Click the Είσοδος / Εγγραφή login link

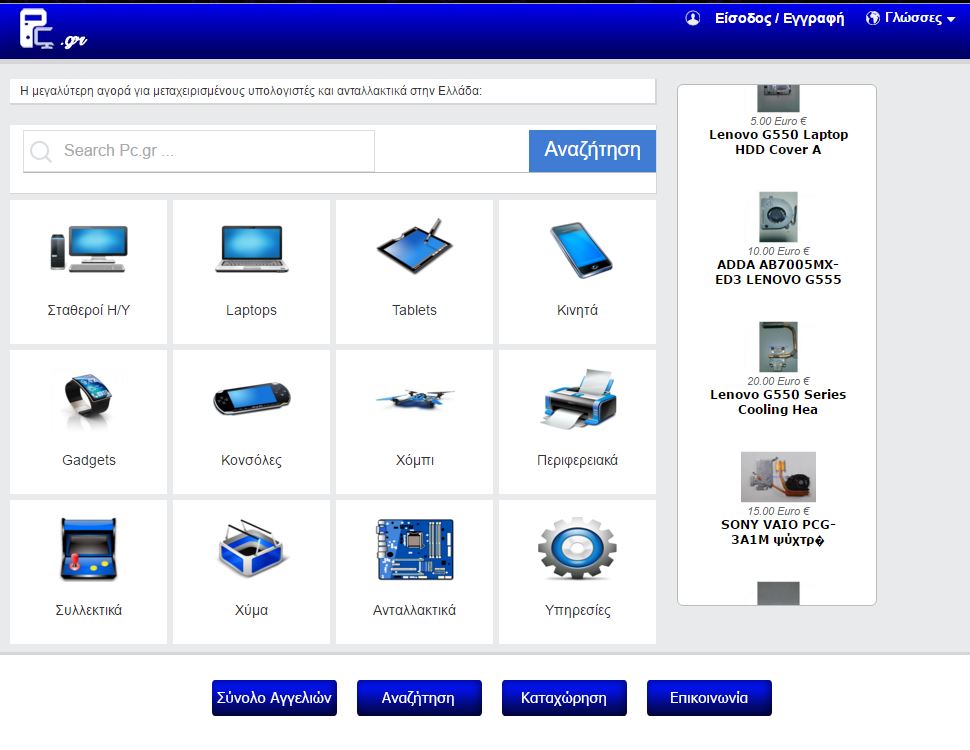pos(778,18)
